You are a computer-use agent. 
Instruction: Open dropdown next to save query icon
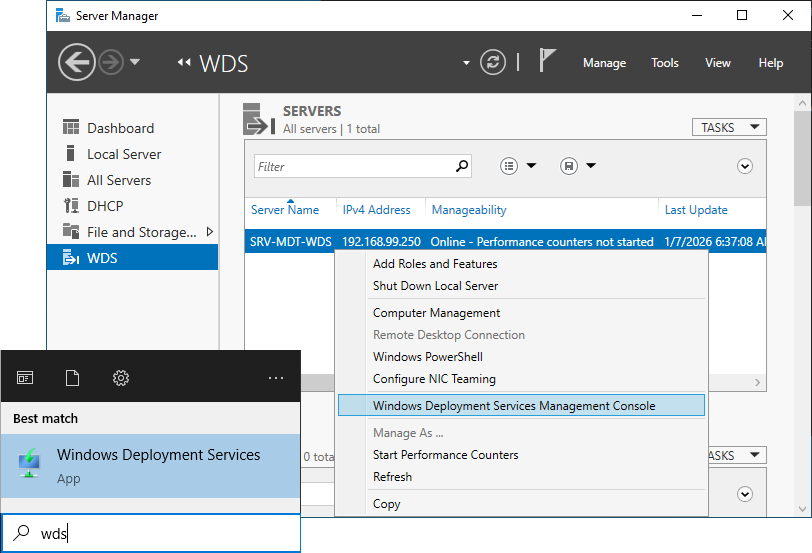pos(591,166)
